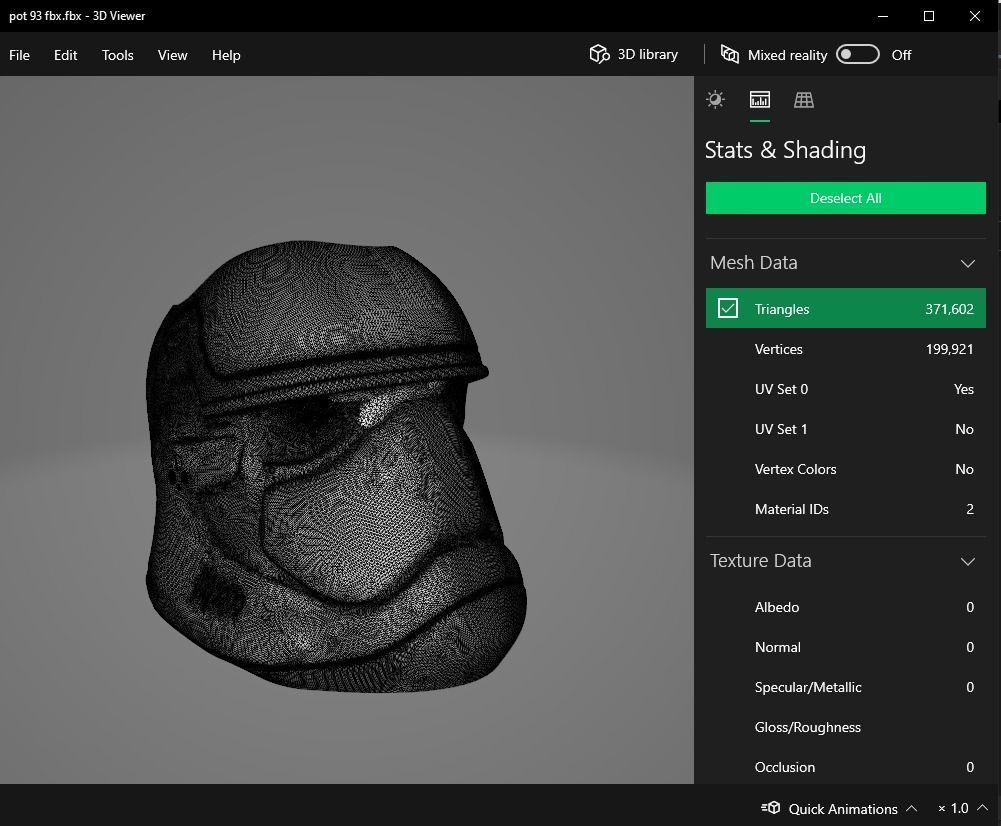Select the Vertices row

tap(845, 349)
